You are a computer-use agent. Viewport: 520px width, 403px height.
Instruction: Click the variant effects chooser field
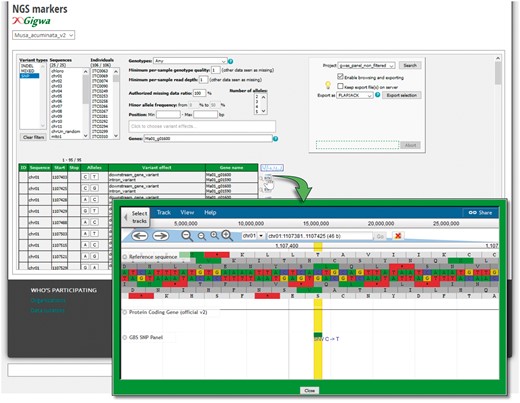tap(202, 126)
